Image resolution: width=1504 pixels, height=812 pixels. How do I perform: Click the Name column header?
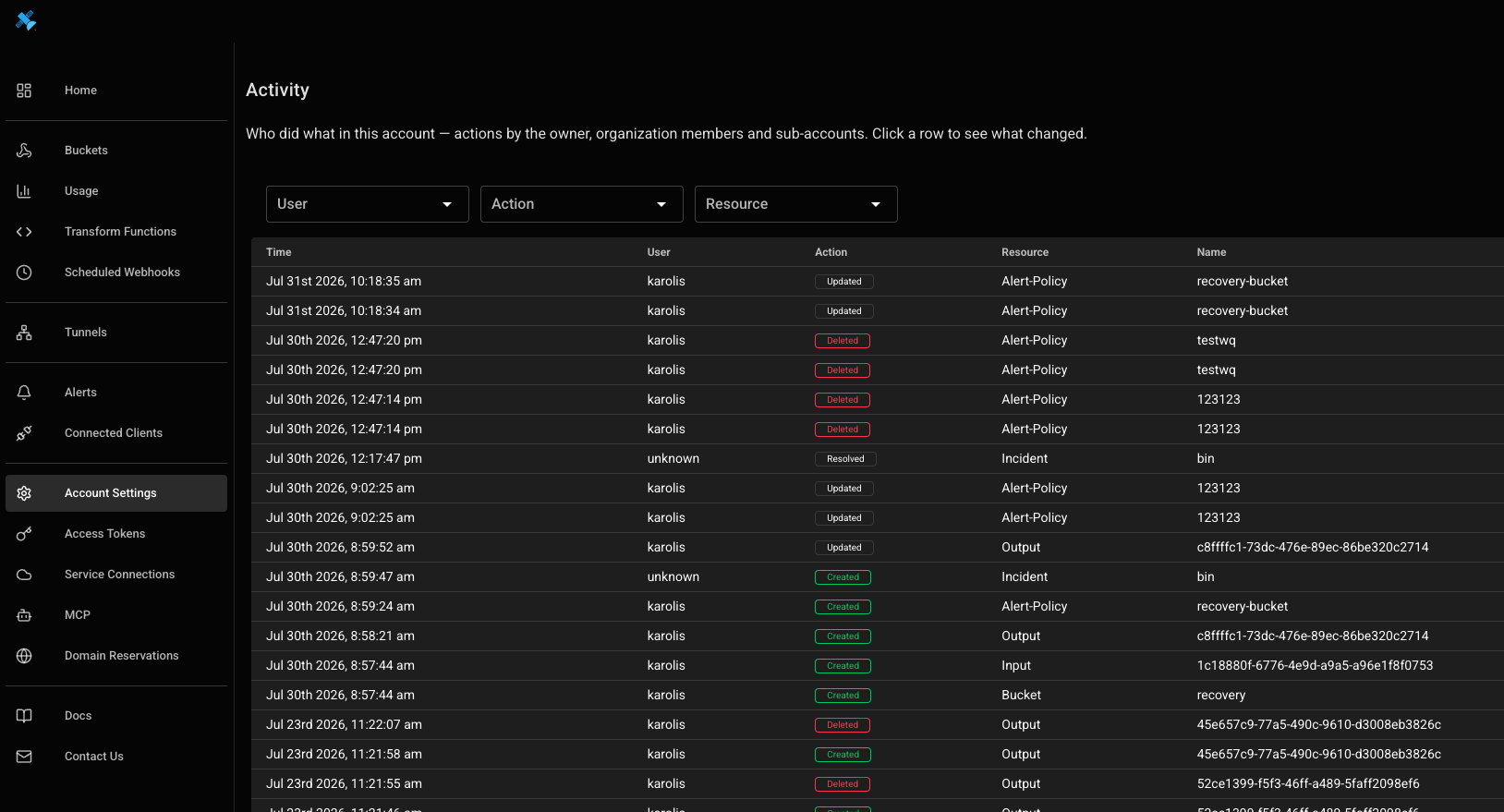pos(1211,252)
